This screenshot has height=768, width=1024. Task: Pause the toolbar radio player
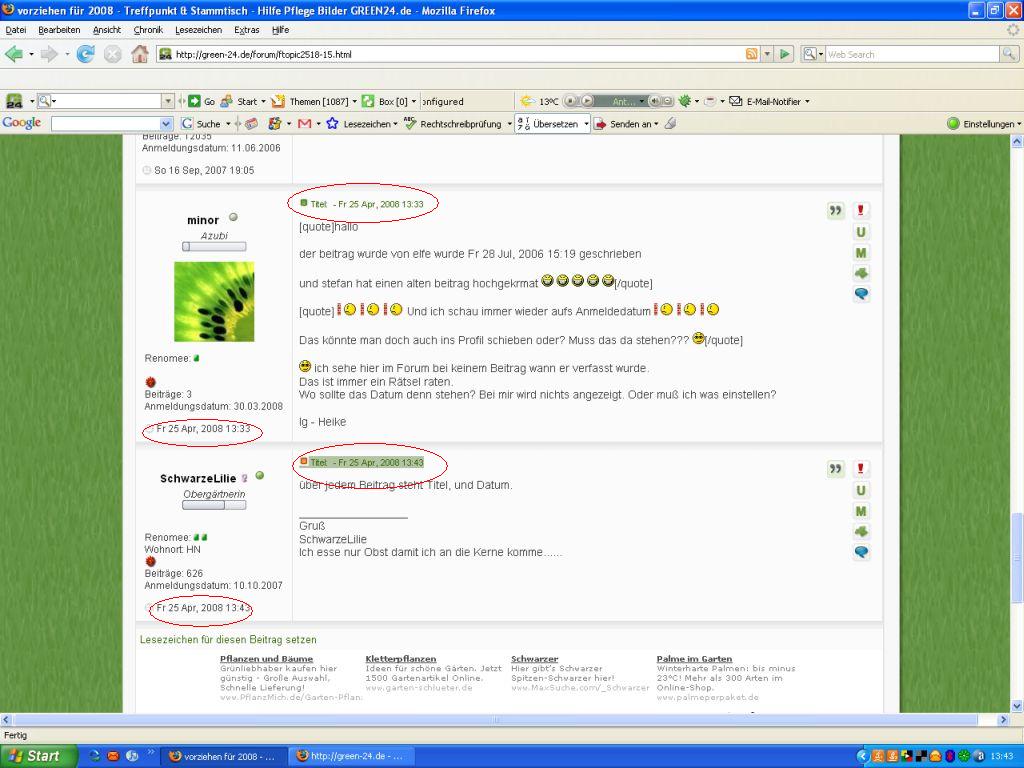click(570, 101)
